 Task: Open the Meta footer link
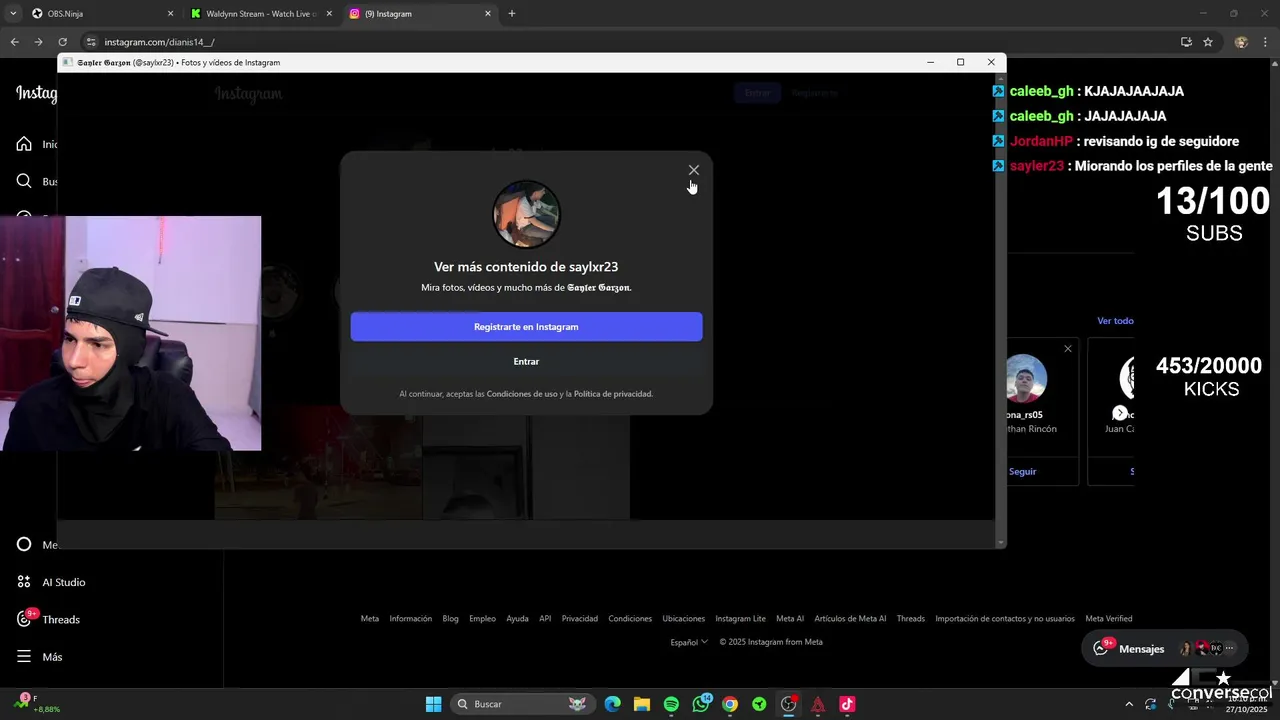370,619
